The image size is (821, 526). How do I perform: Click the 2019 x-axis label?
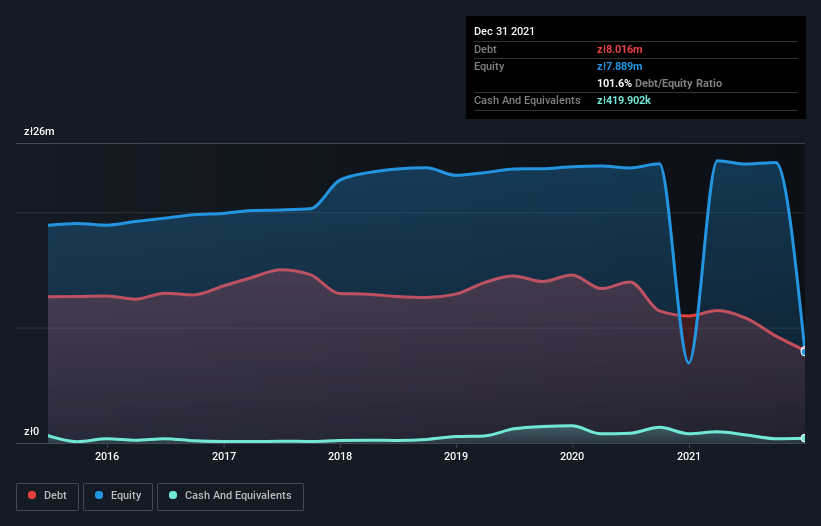(456, 456)
